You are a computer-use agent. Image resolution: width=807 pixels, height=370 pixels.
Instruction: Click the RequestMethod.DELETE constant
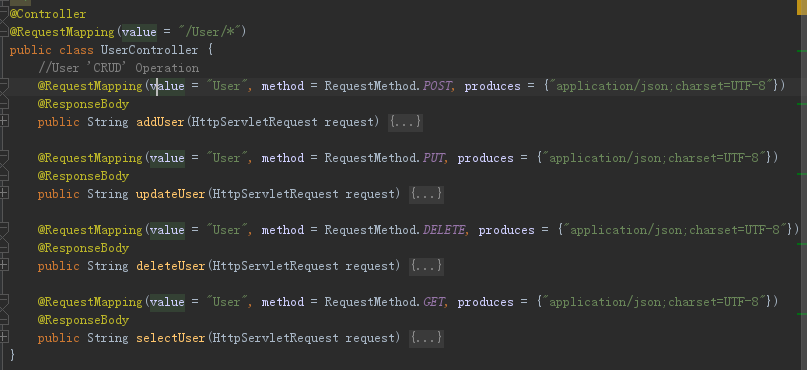click(396, 230)
